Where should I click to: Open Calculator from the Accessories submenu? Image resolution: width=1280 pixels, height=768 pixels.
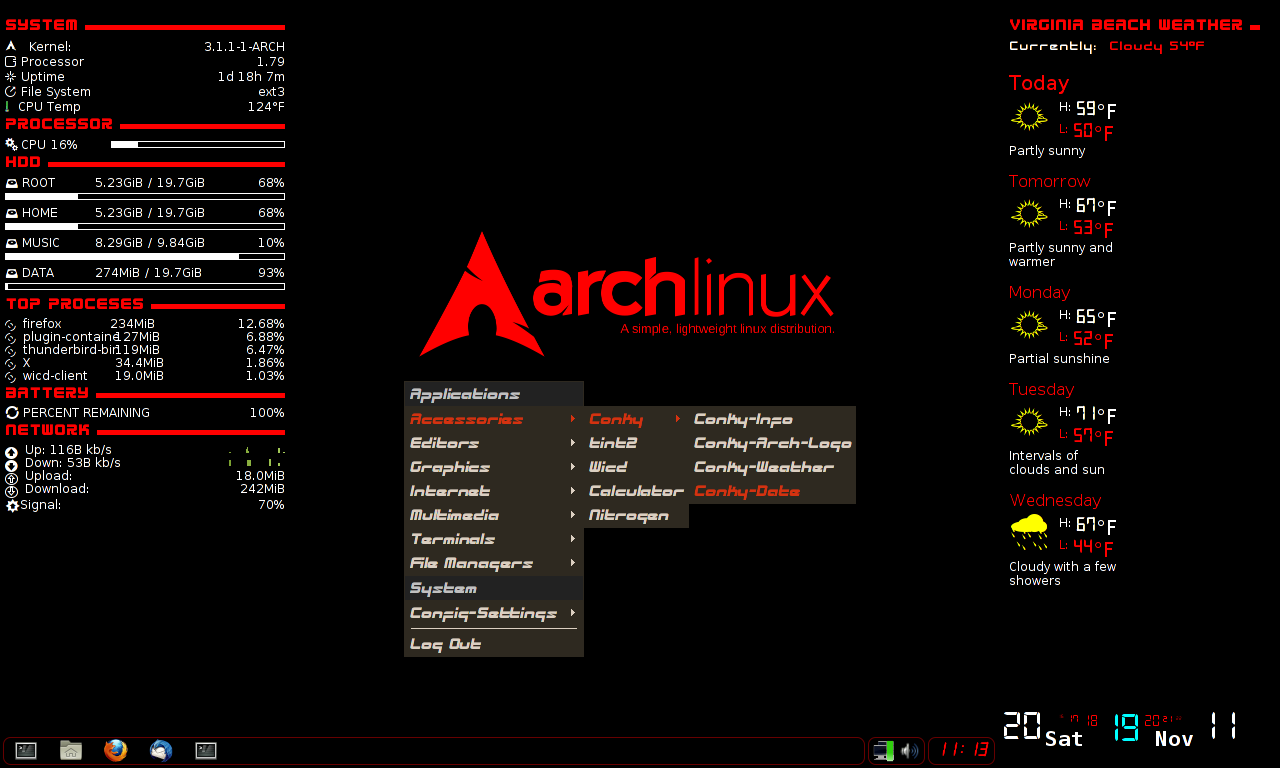[x=636, y=491]
